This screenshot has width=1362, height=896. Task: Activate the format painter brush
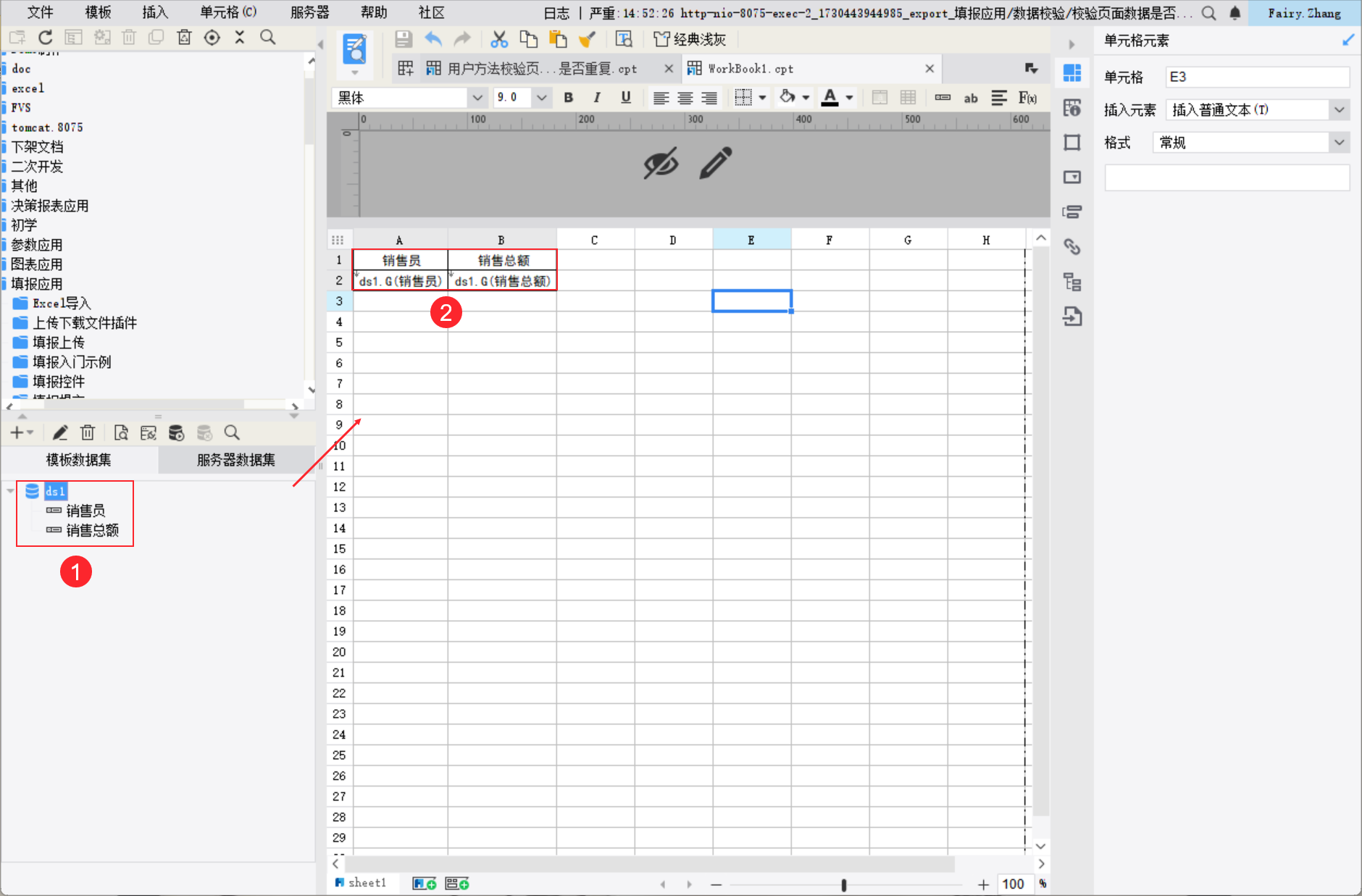tap(587, 39)
